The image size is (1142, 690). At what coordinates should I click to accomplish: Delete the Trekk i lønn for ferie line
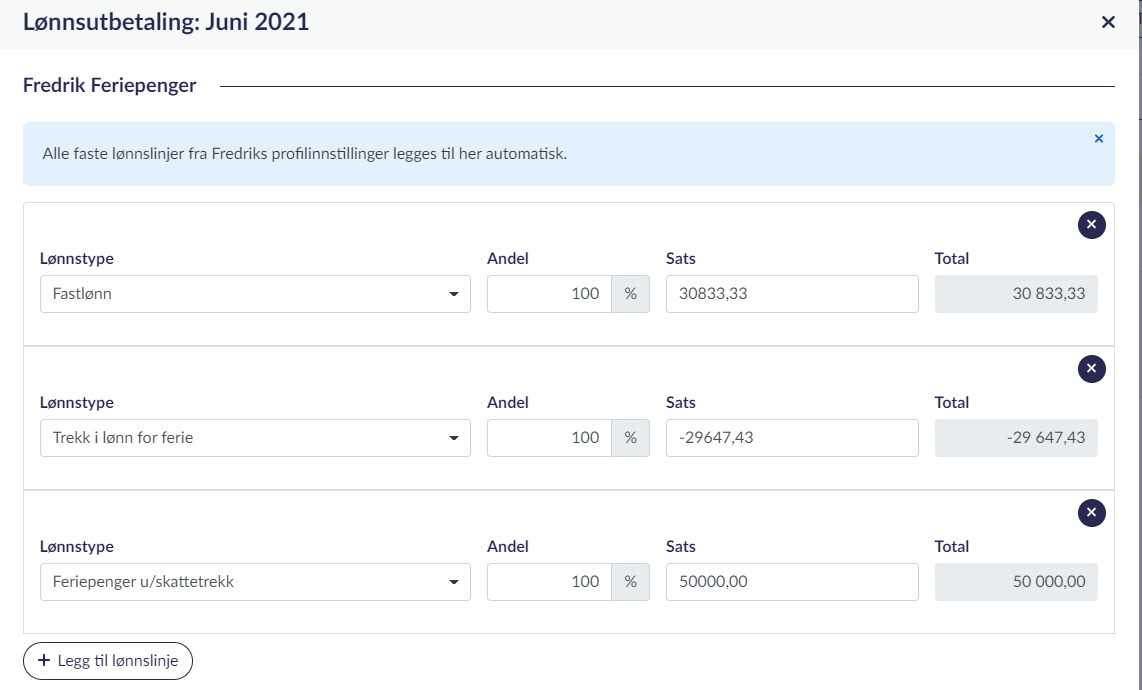point(1091,369)
